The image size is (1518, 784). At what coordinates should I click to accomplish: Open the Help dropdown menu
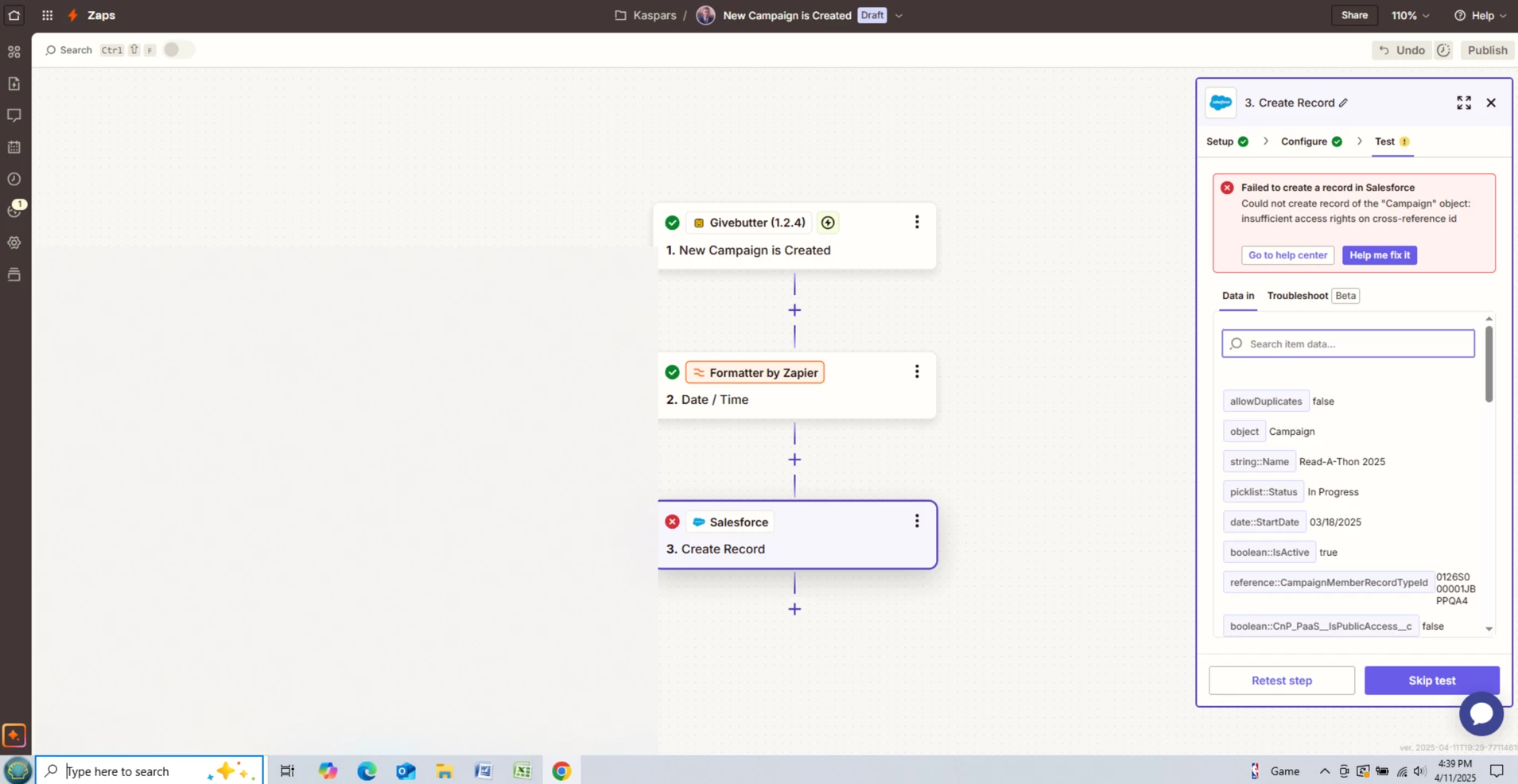click(1480, 15)
